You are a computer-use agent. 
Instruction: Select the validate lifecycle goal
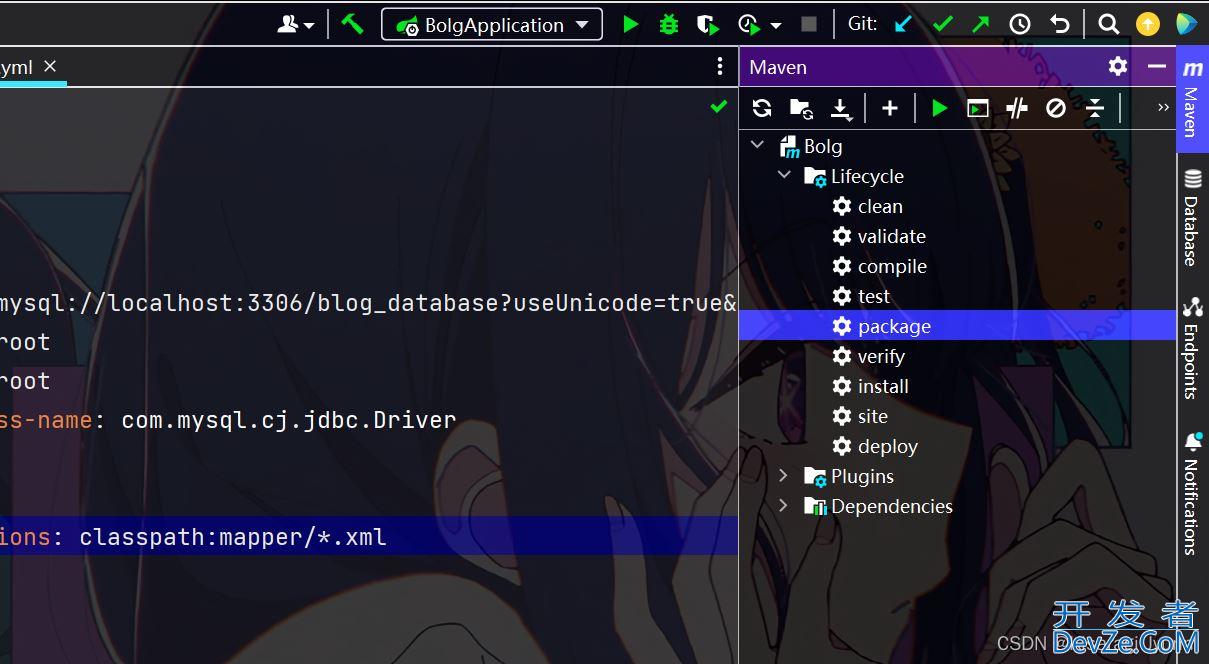(891, 236)
